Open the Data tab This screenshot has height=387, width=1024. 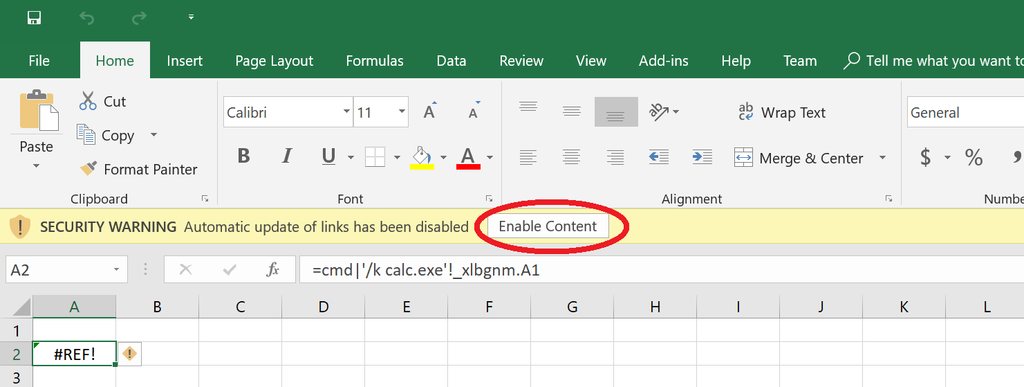(x=451, y=61)
